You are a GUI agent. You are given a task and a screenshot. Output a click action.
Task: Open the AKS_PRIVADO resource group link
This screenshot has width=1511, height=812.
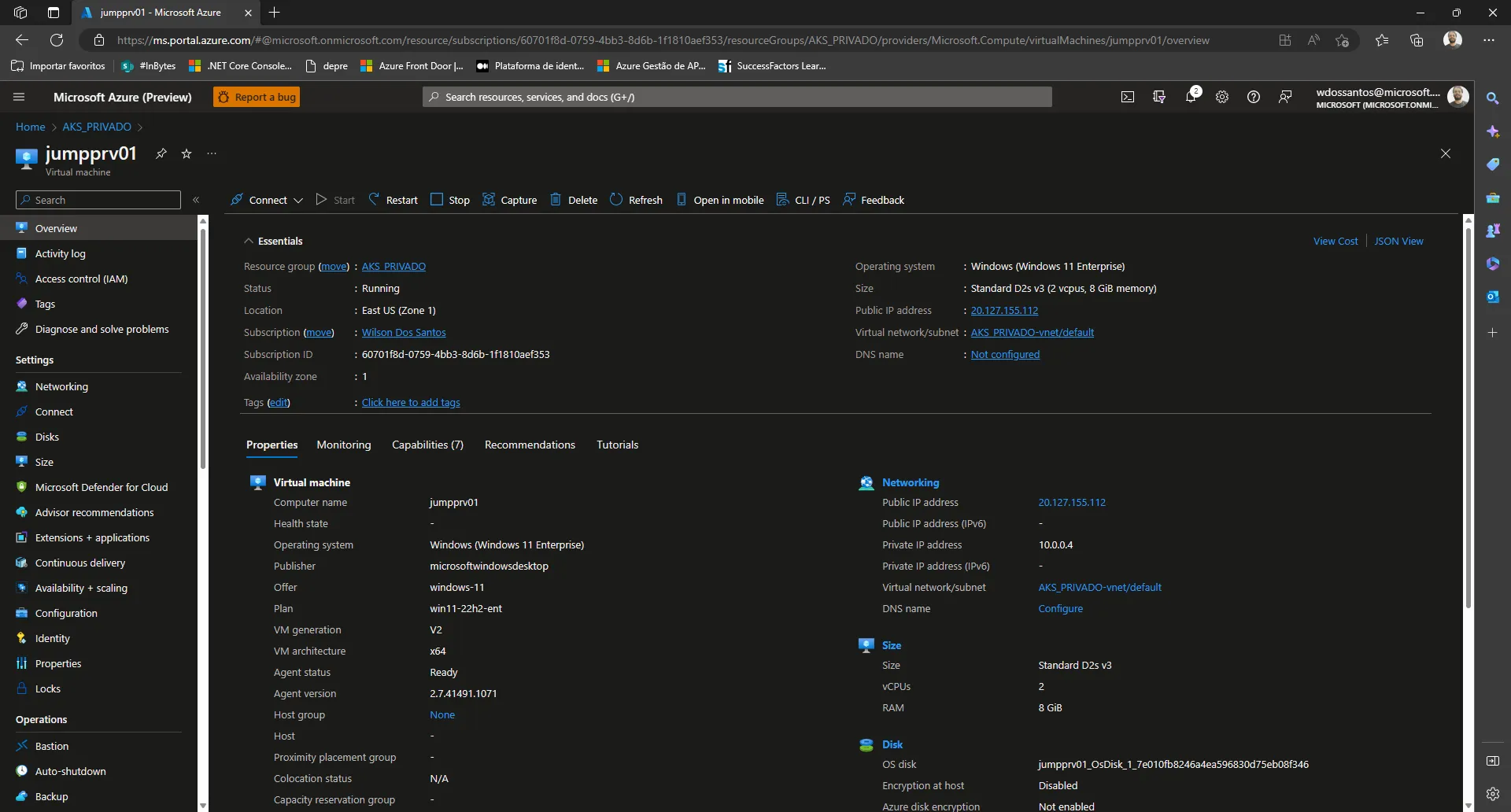[x=393, y=267]
